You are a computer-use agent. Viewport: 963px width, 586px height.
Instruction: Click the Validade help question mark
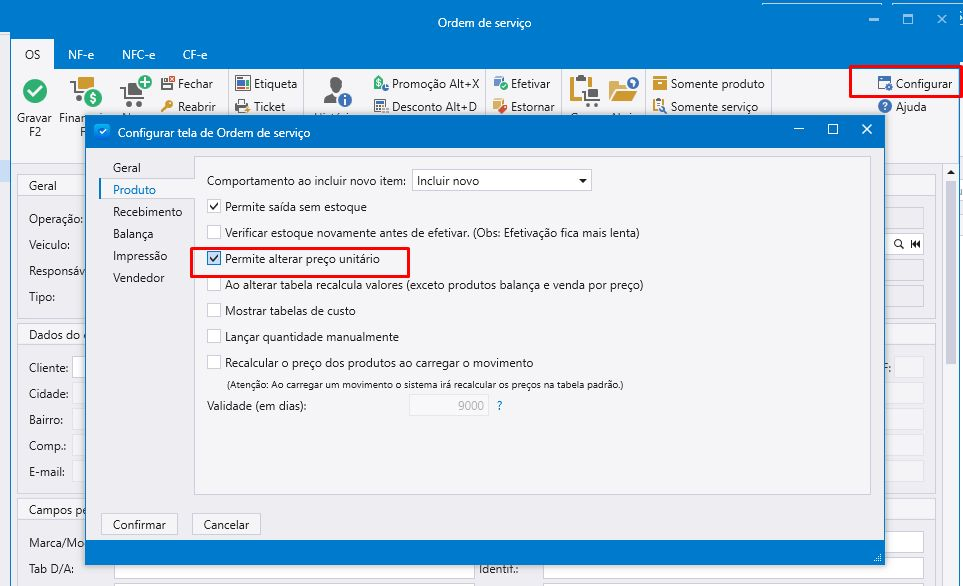click(499, 406)
